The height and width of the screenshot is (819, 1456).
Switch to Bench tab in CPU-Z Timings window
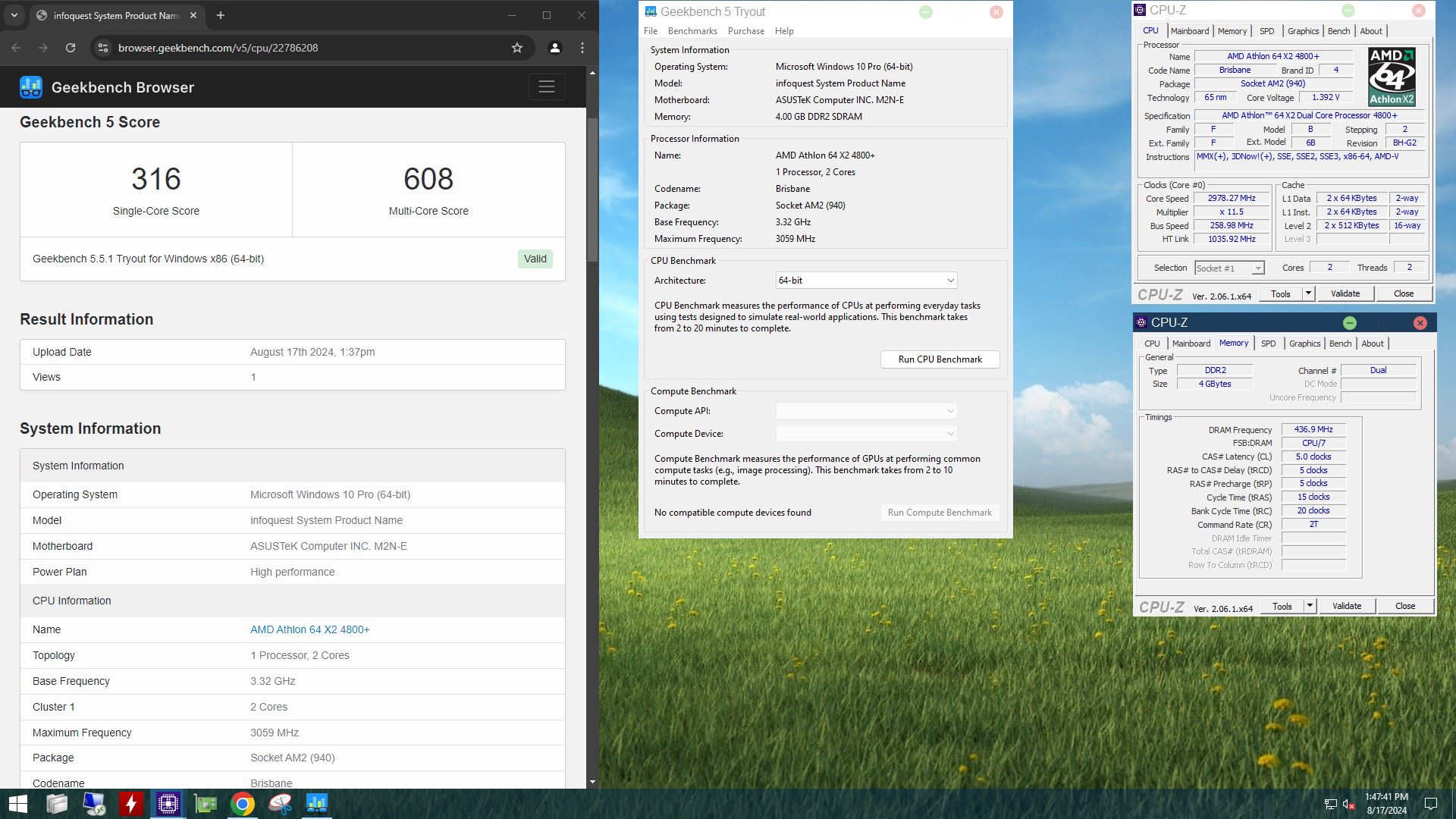[x=1341, y=344]
